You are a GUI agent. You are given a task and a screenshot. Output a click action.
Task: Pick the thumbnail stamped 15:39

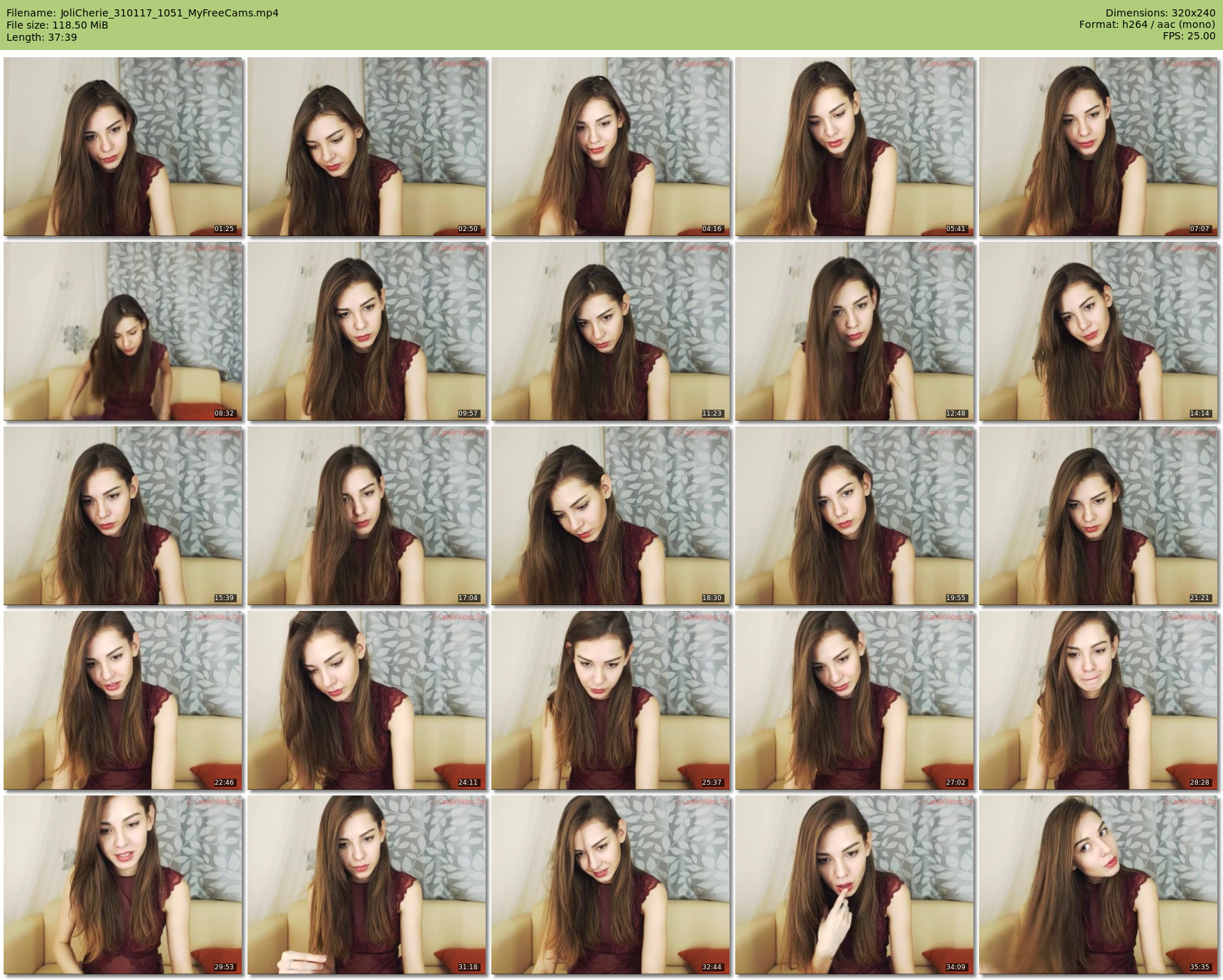tap(123, 516)
